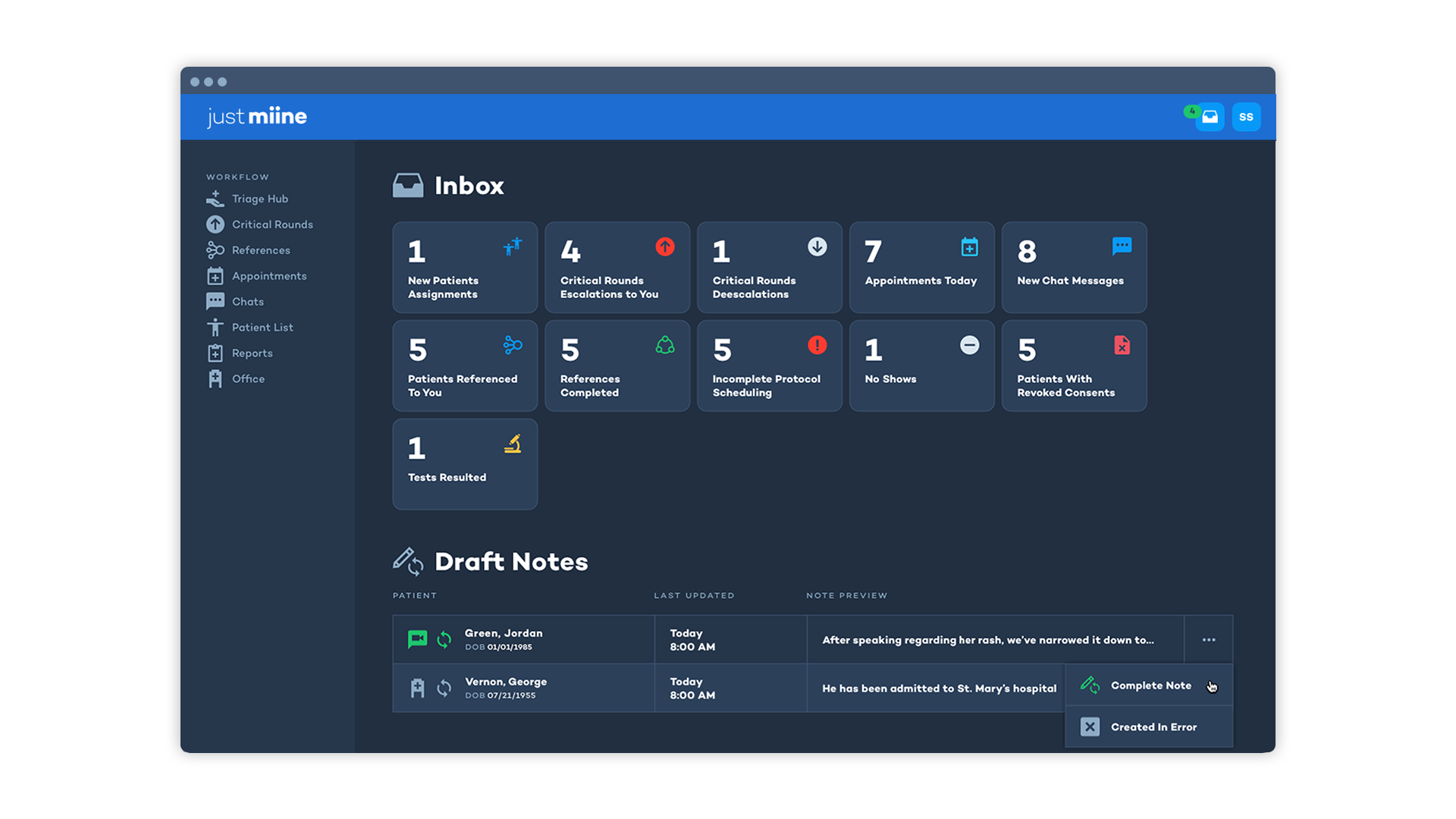This screenshot has height=819, width=1456.
Task: Click patient name Vernon, George
Action: [x=506, y=682]
